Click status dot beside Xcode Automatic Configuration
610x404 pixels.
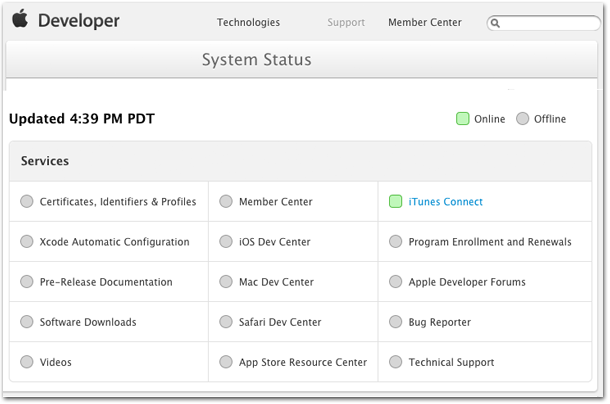[27, 241]
